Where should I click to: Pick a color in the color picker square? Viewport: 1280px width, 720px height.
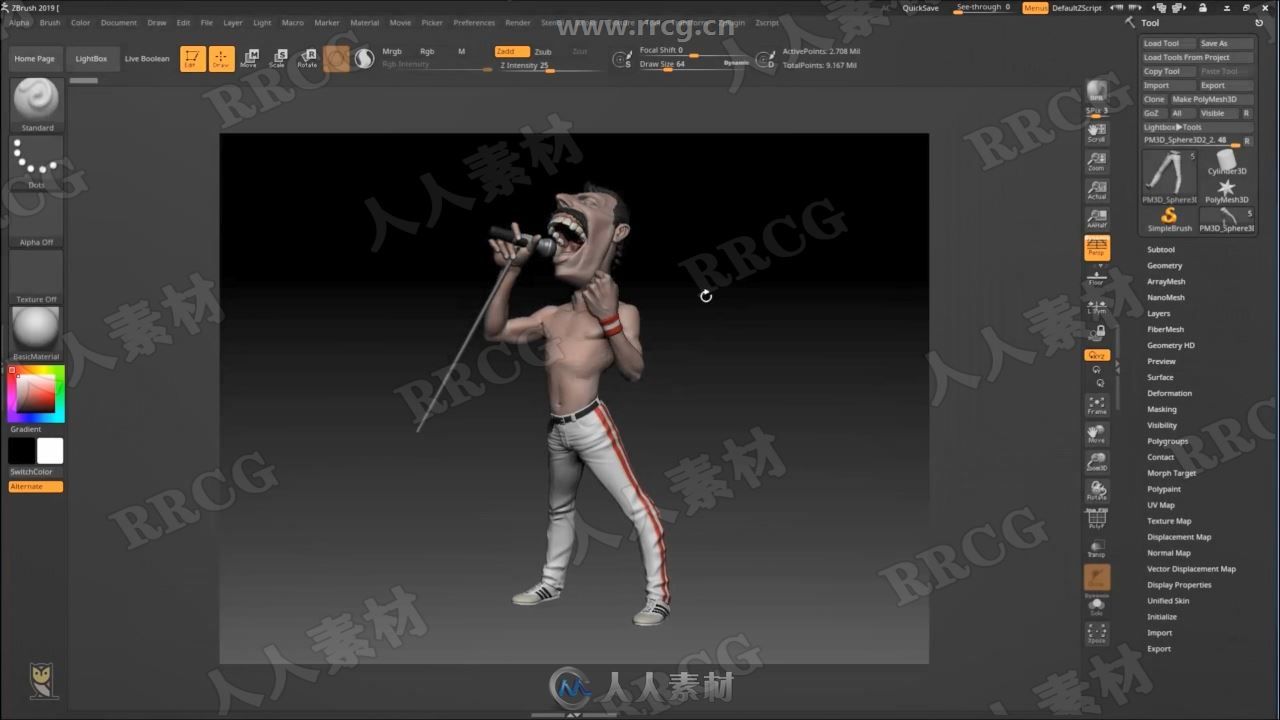pyautogui.click(x=38, y=392)
